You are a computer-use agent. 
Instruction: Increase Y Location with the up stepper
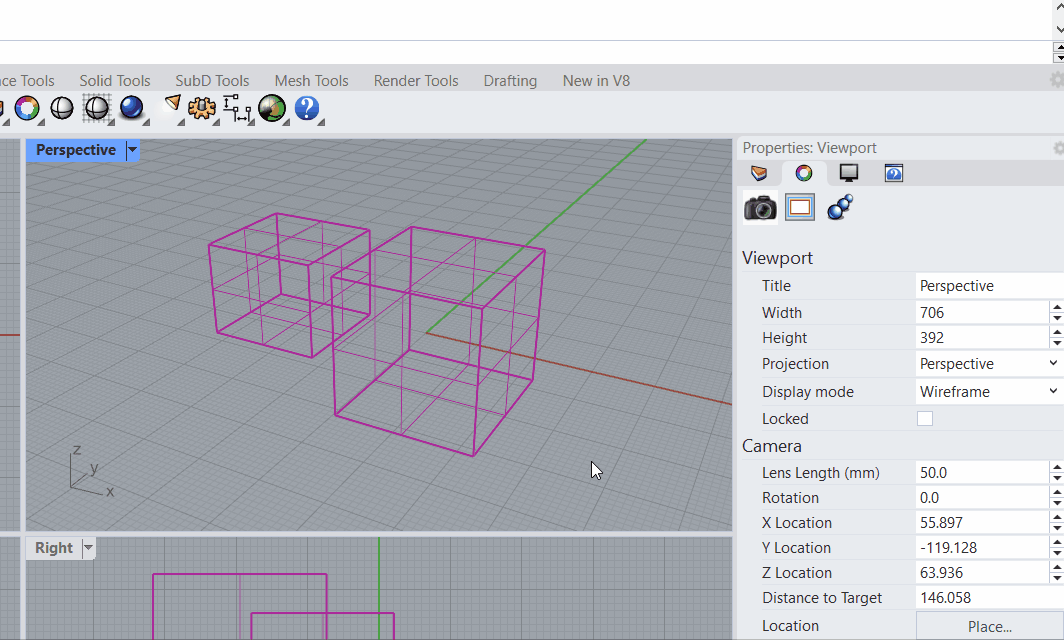click(1057, 543)
